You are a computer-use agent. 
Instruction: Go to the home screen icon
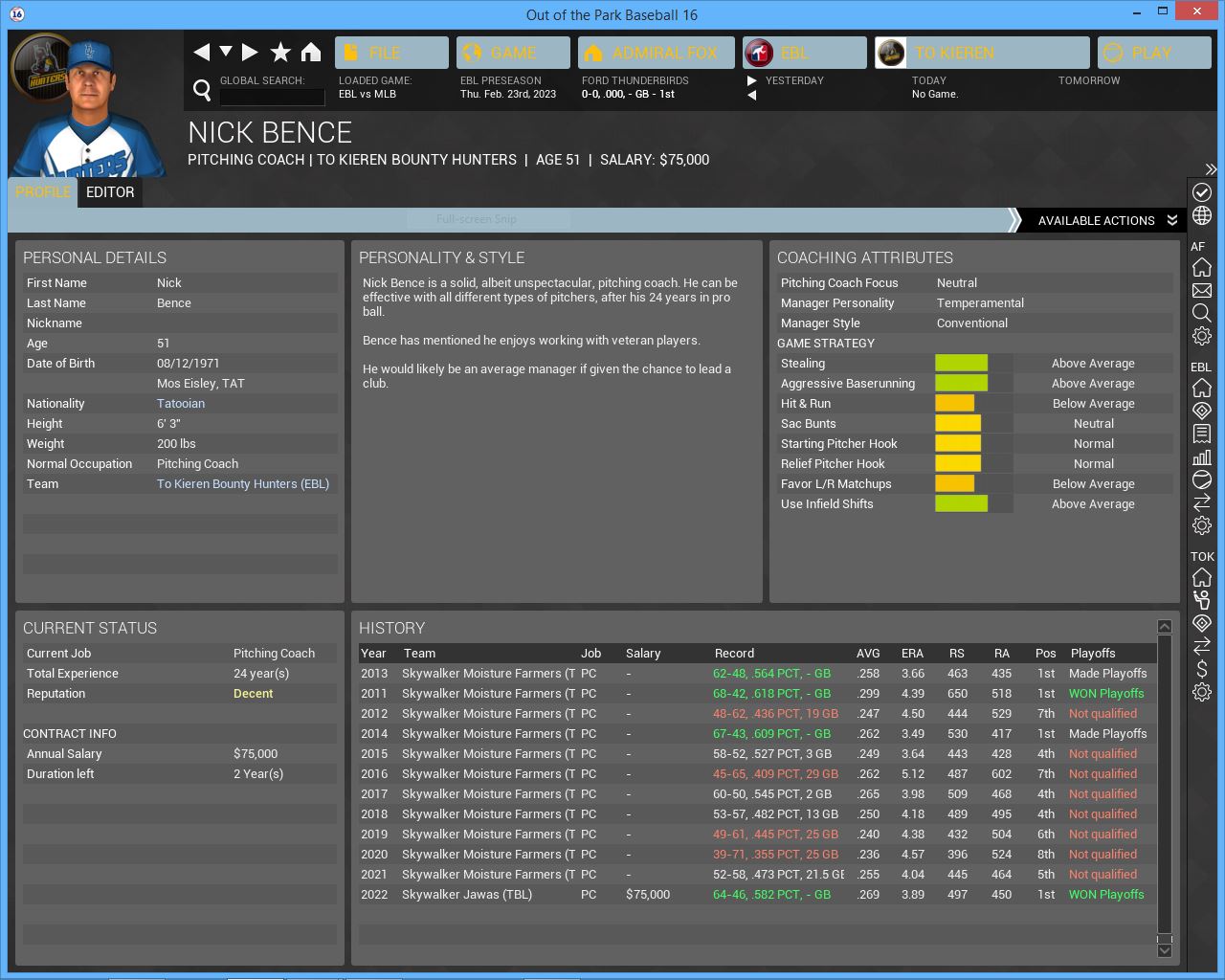click(311, 53)
